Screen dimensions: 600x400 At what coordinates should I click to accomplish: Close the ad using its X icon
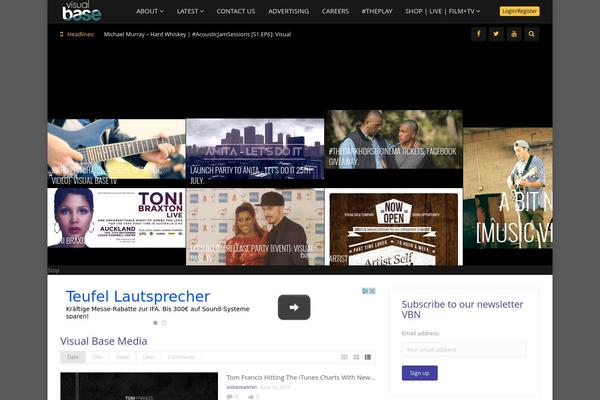(x=372, y=291)
